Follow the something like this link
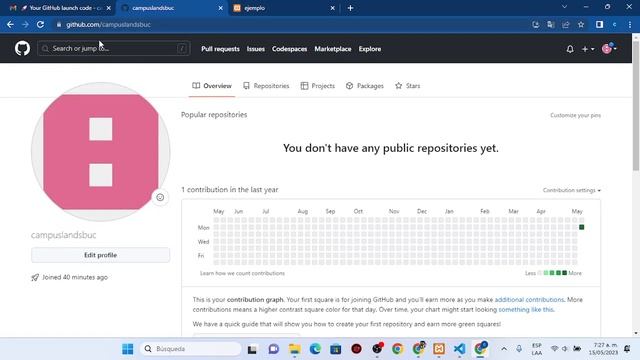The width and height of the screenshot is (640, 360). point(526,309)
